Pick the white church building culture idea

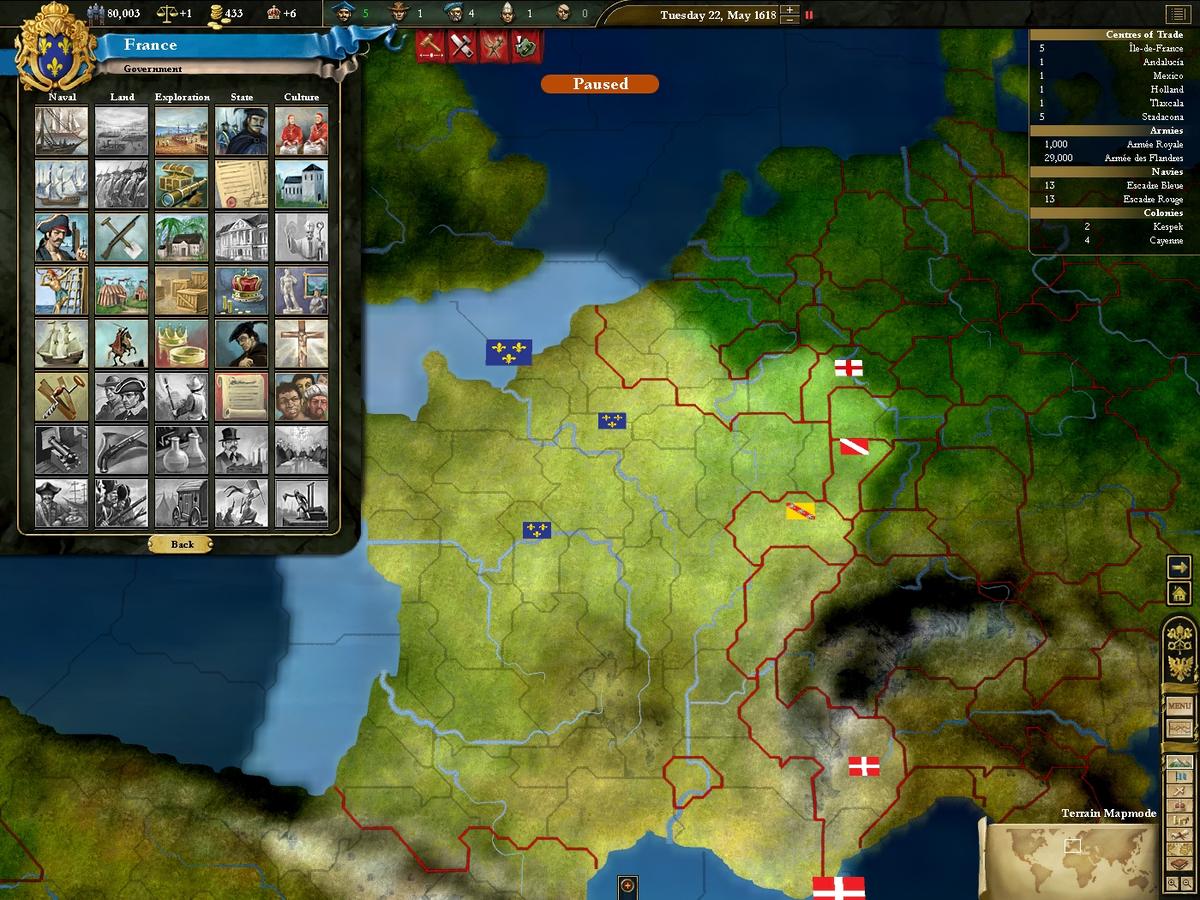301,184
